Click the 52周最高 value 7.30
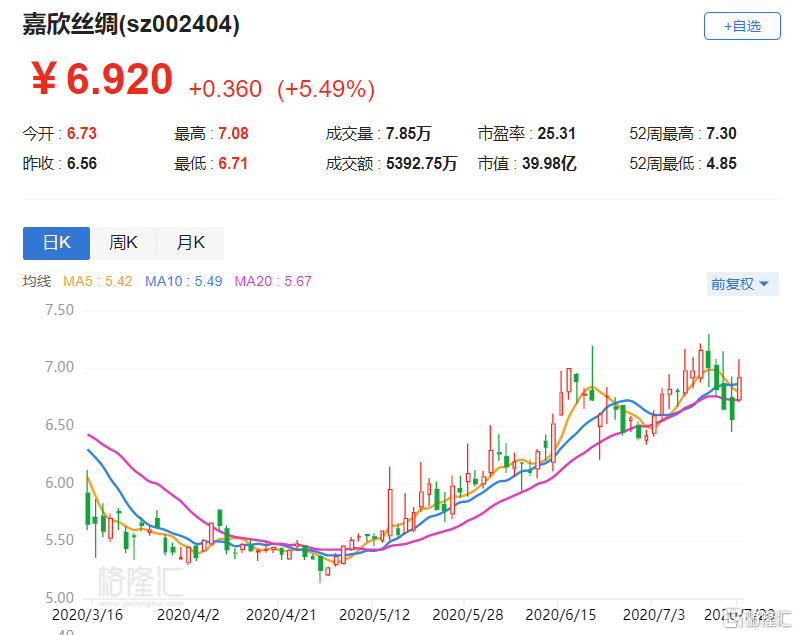Image resolution: width=798 pixels, height=635 pixels. 721,133
